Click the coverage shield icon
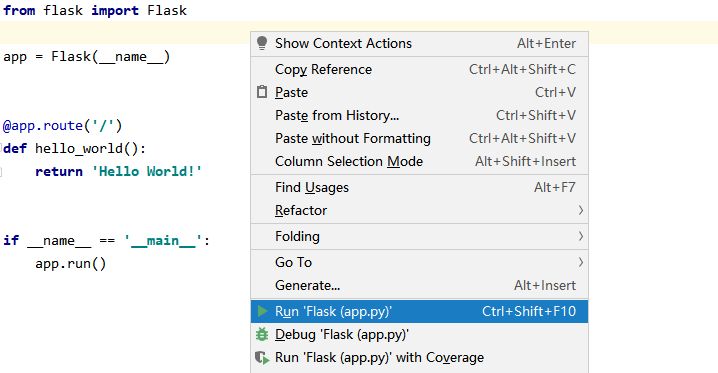Screen dimensions: 718x373 point(262,357)
